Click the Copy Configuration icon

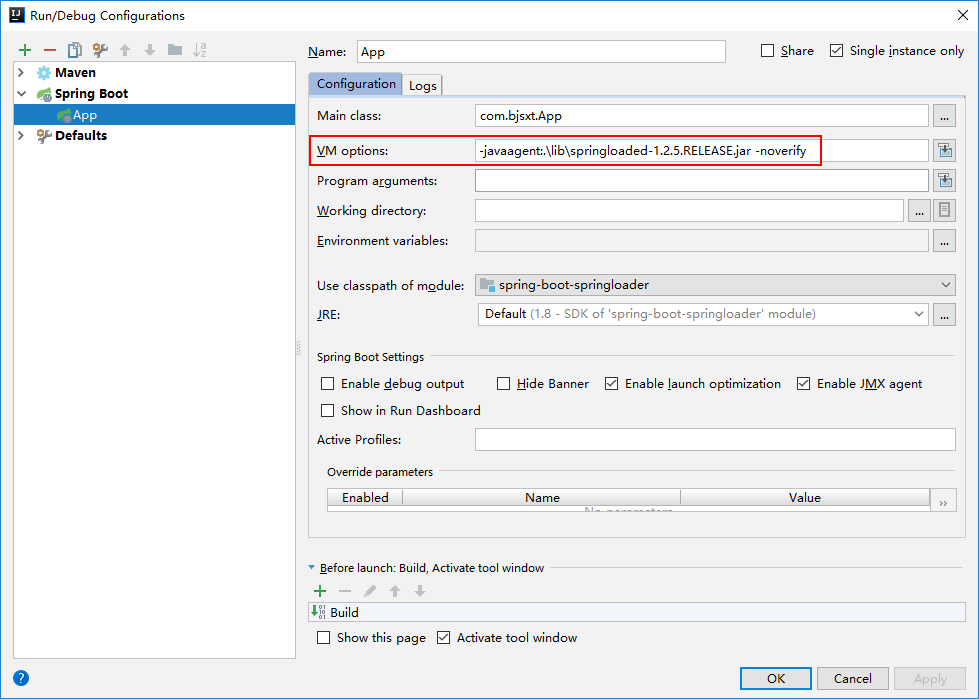[x=75, y=50]
